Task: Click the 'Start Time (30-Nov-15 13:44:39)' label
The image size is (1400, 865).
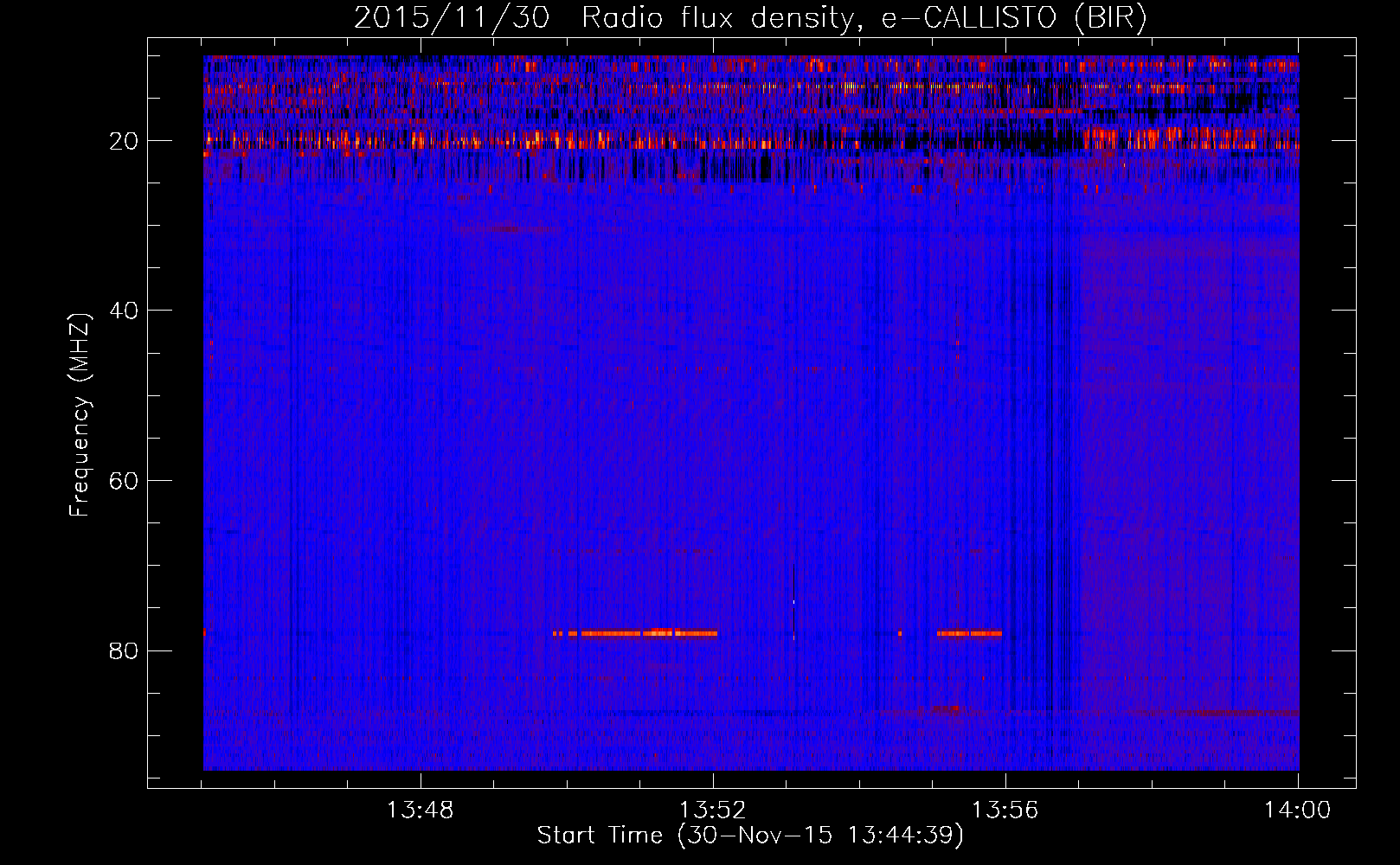Action: (x=750, y=836)
